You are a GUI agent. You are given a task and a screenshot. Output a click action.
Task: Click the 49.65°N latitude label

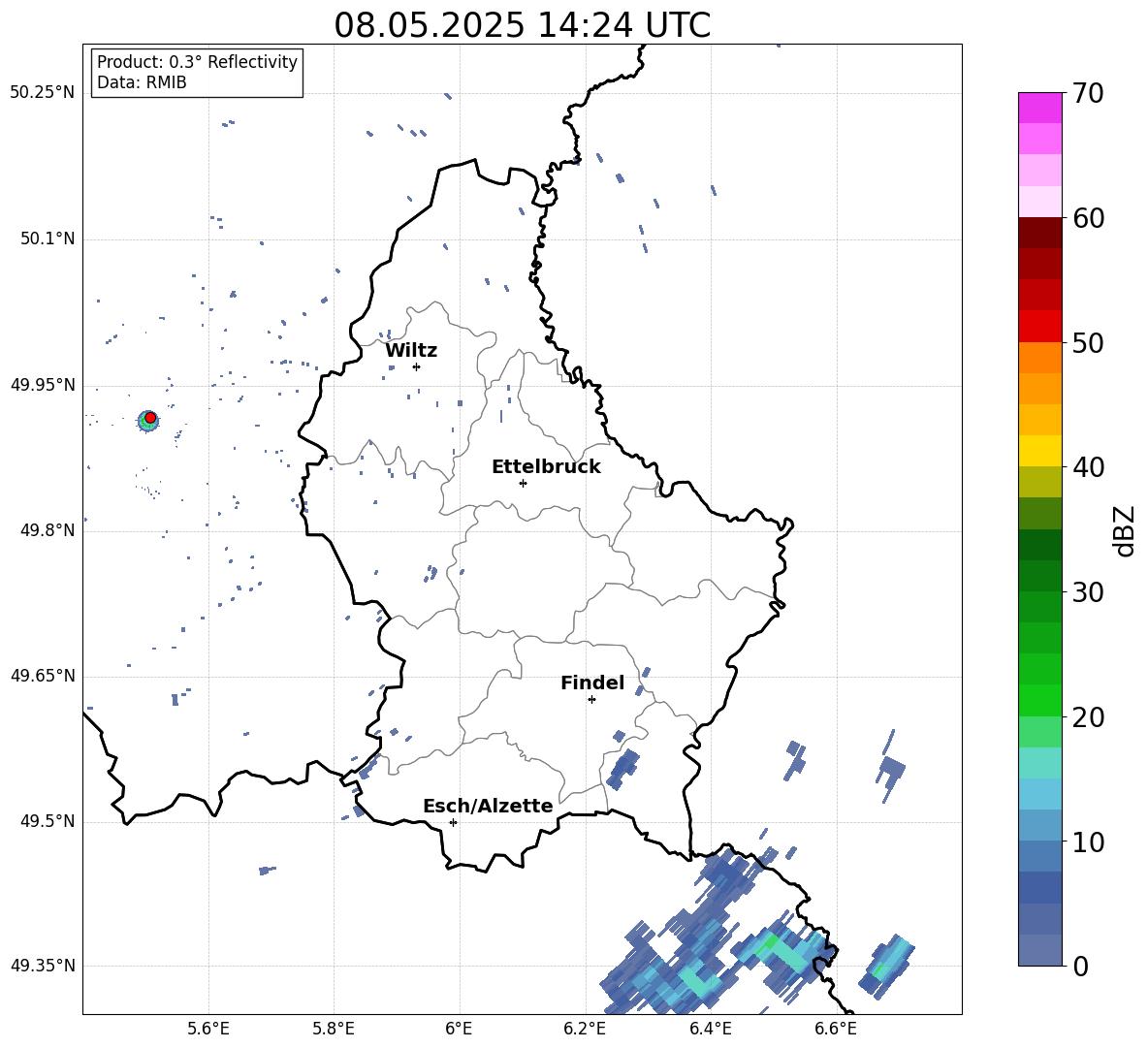point(42,676)
